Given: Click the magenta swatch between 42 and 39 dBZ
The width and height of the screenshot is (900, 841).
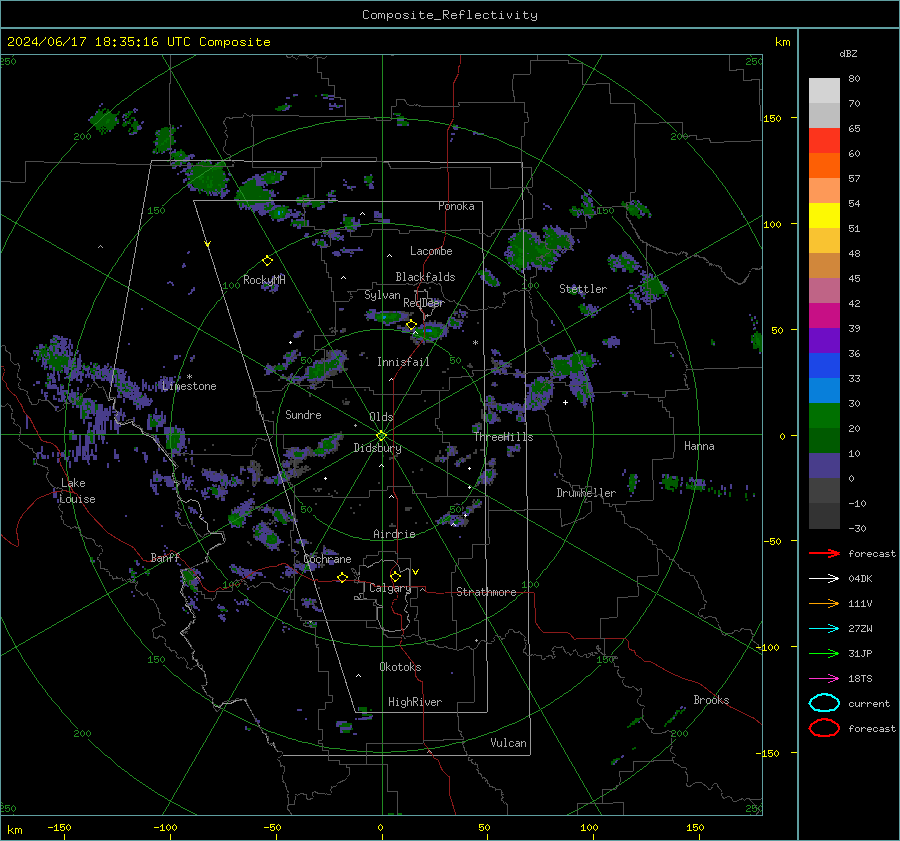Looking at the screenshot, I should click(x=824, y=316).
